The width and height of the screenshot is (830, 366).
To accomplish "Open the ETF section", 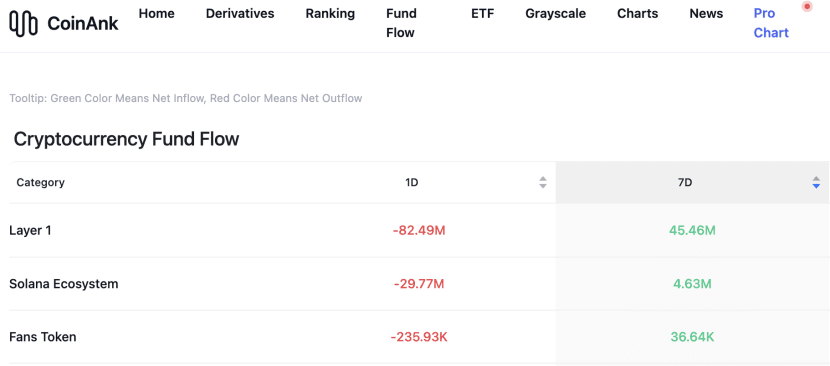I will pyautogui.click(x=482, y=13).
